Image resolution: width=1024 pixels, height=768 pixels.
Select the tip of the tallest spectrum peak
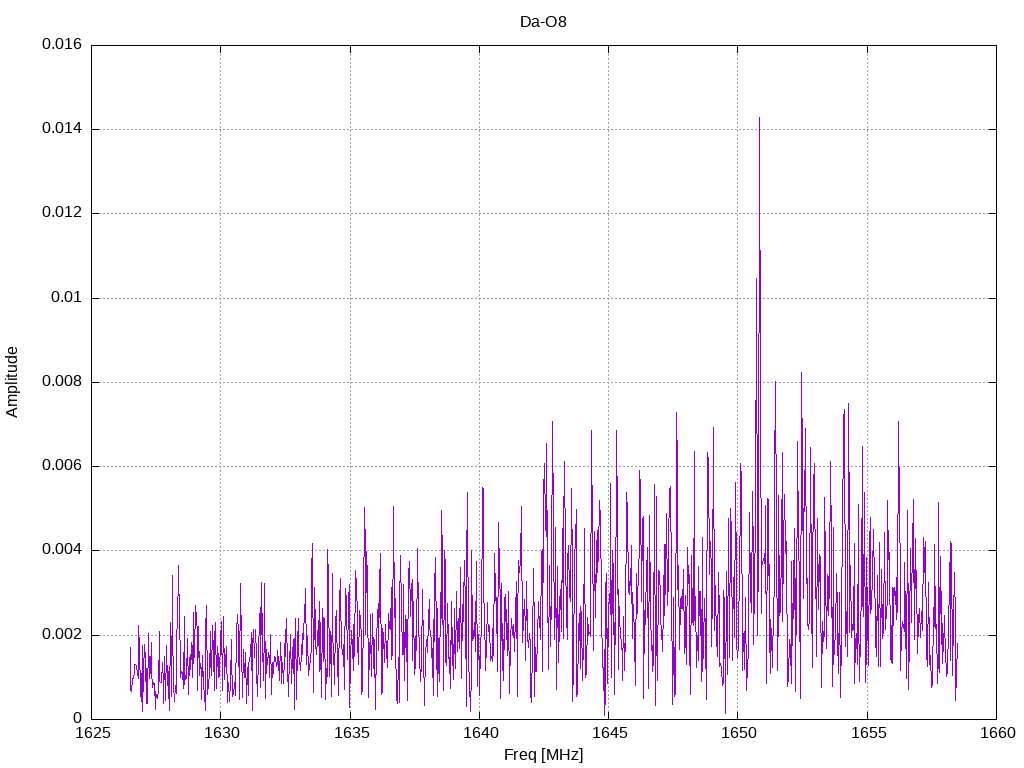[759, 119]
